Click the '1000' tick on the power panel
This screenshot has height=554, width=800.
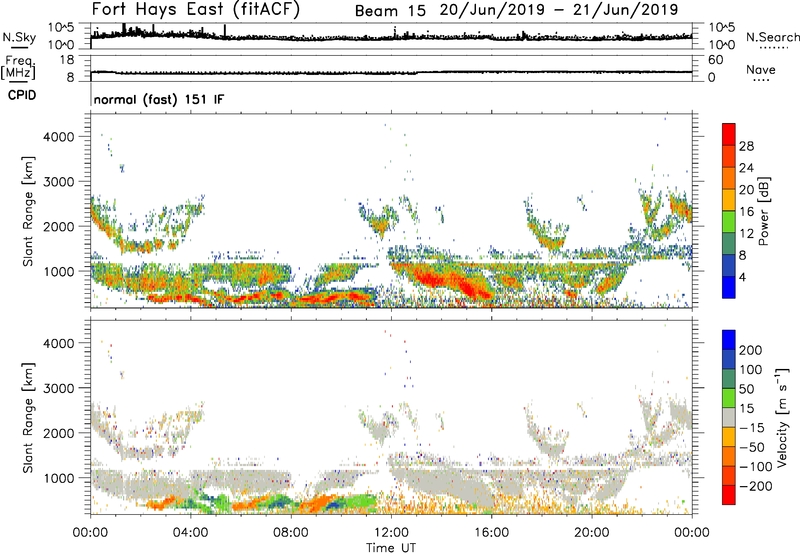[x=58, y=271]
